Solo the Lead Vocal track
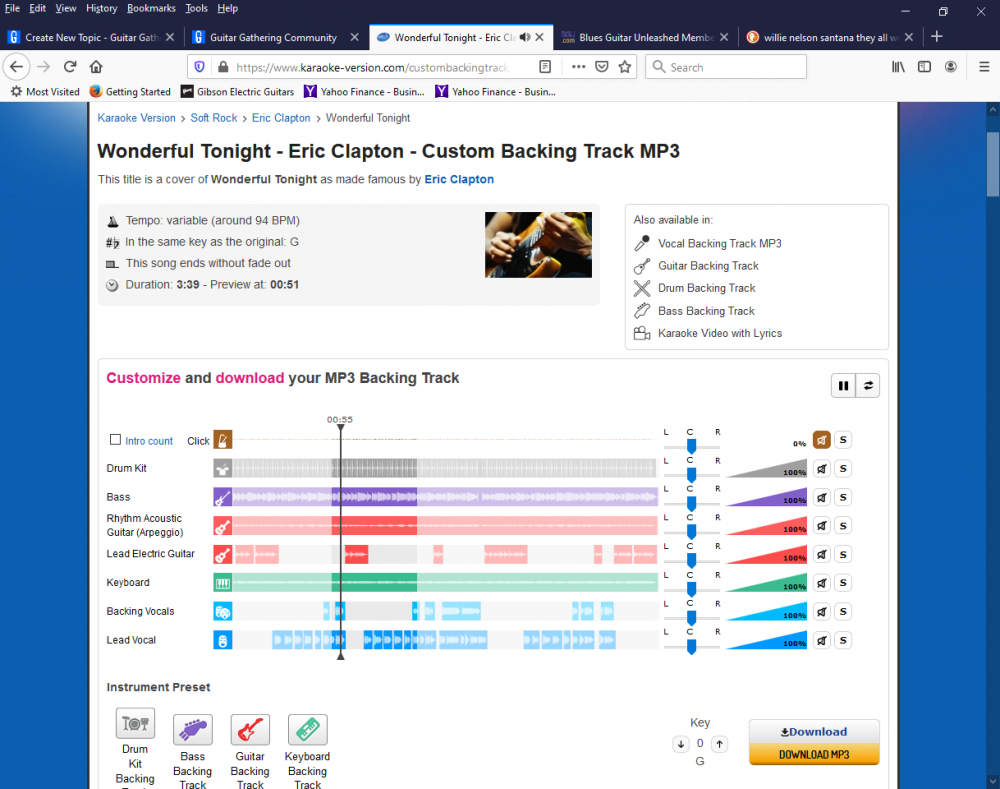 [x=843, y=640]
